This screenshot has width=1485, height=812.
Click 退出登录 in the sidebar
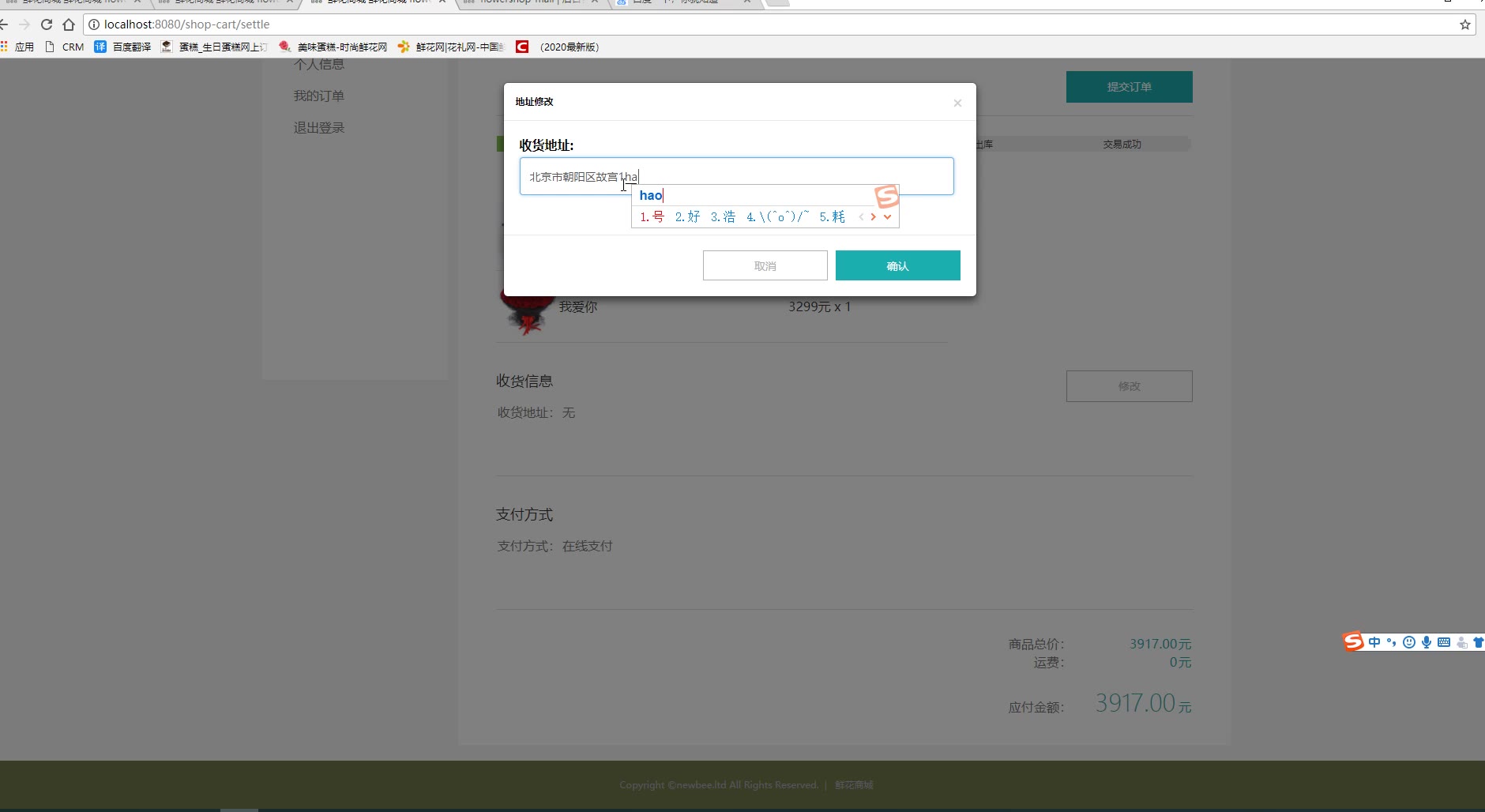319,127
